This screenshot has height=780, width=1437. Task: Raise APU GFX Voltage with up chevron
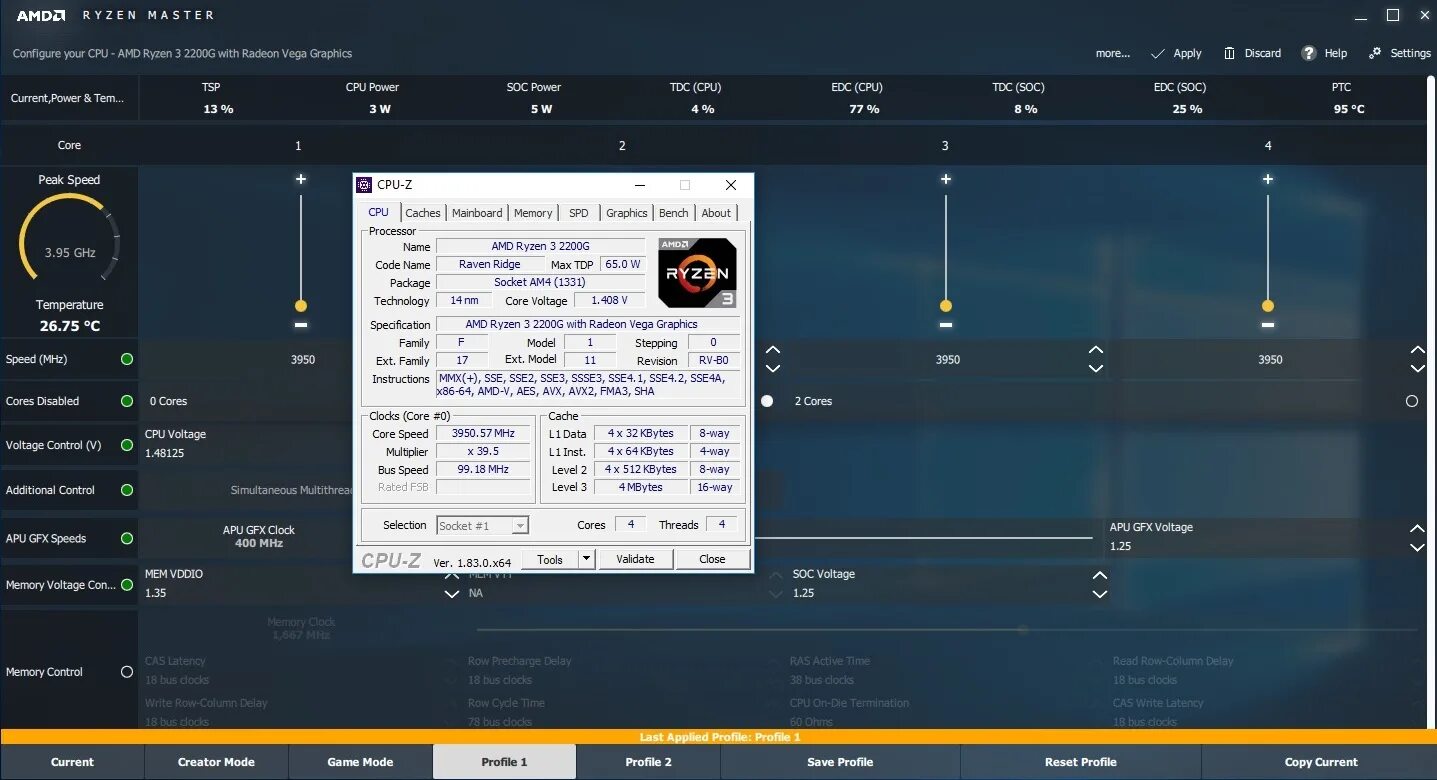[1417, 529]
